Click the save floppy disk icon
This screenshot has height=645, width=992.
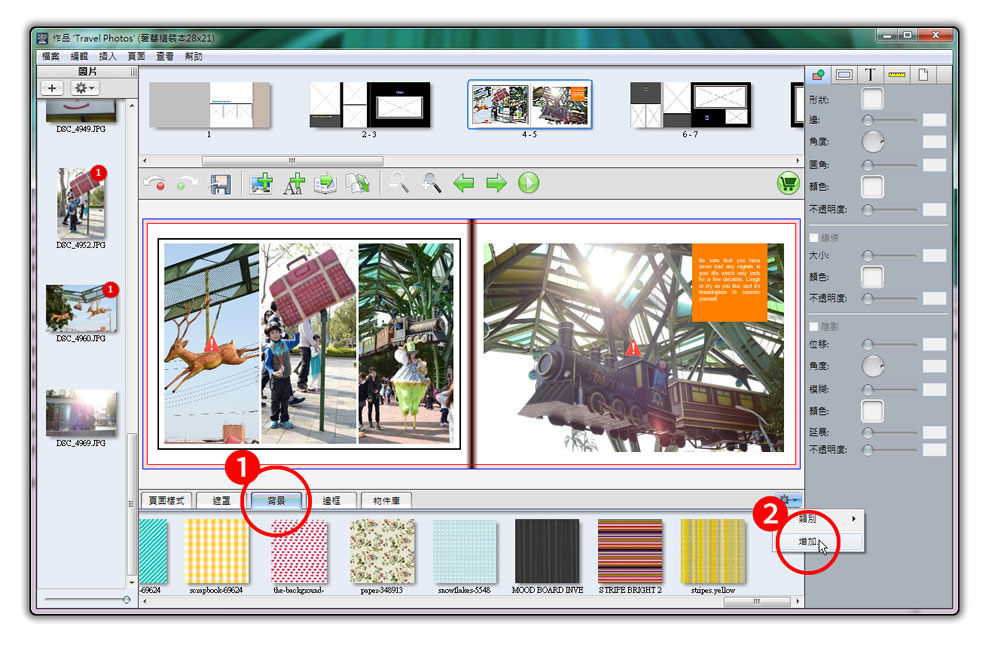click(220, 184)
